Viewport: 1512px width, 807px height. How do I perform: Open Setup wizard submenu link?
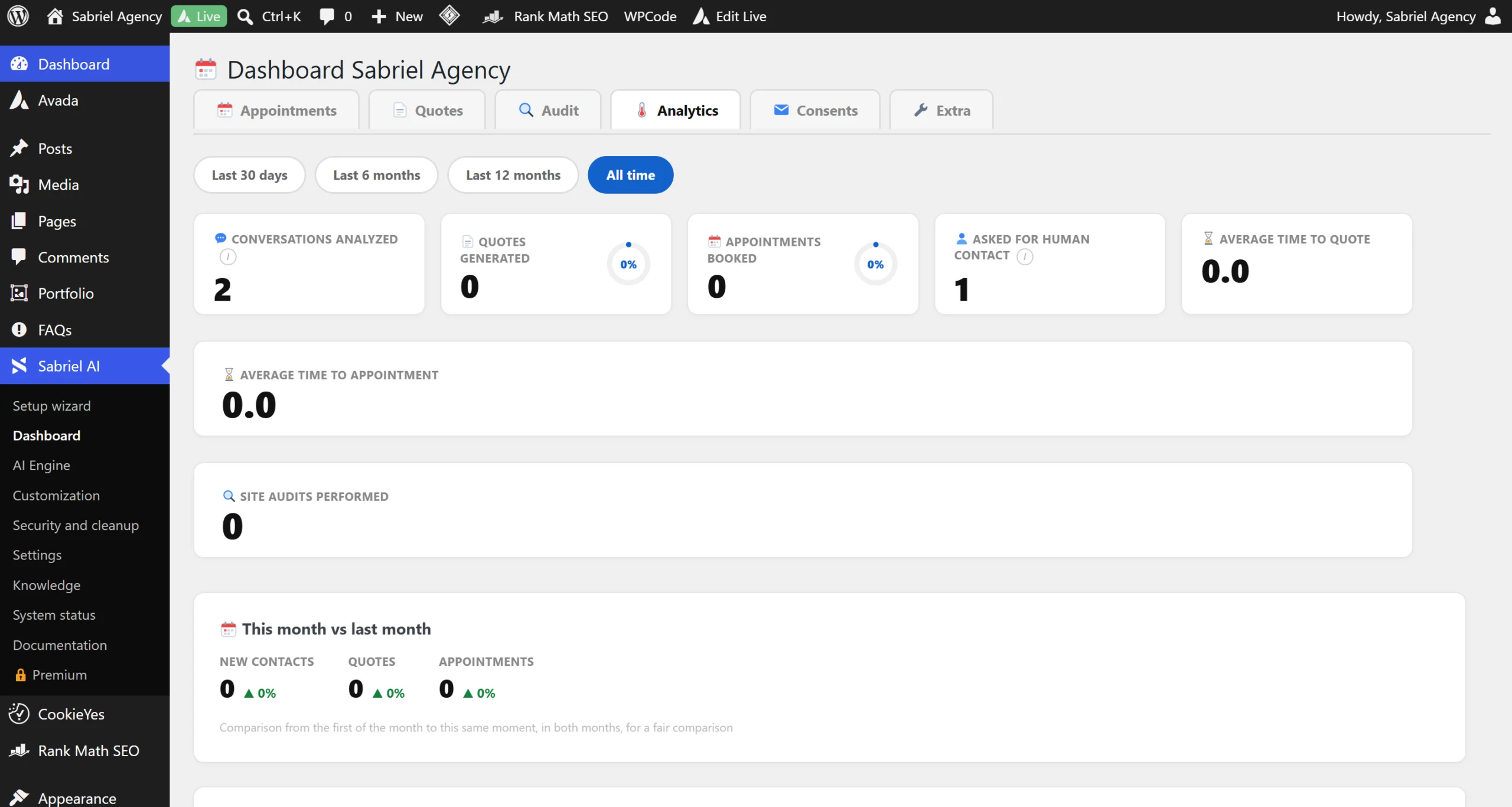51,406
